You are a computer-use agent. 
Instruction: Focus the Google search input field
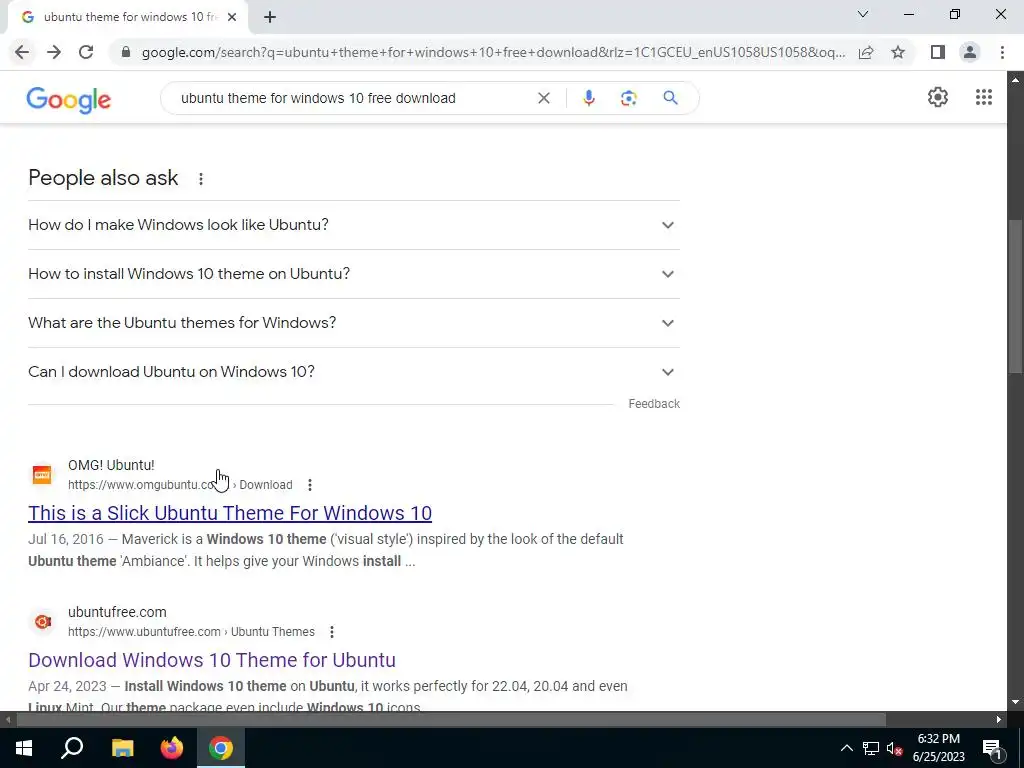[353, 98]
